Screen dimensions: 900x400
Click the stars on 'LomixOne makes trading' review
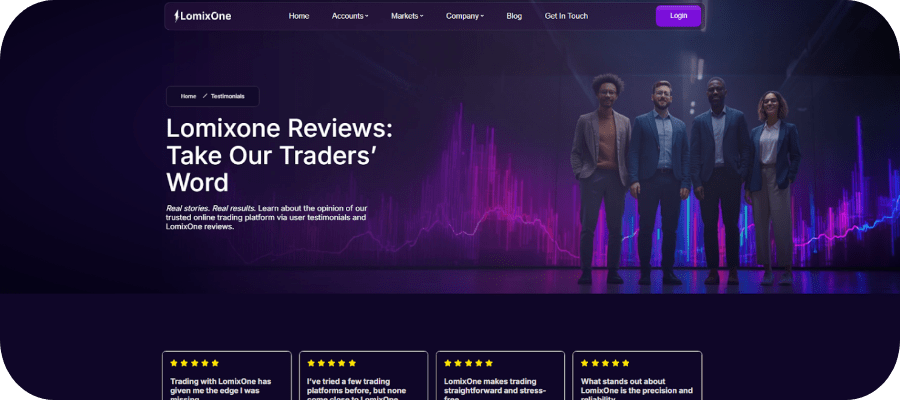tap(468, 363)
